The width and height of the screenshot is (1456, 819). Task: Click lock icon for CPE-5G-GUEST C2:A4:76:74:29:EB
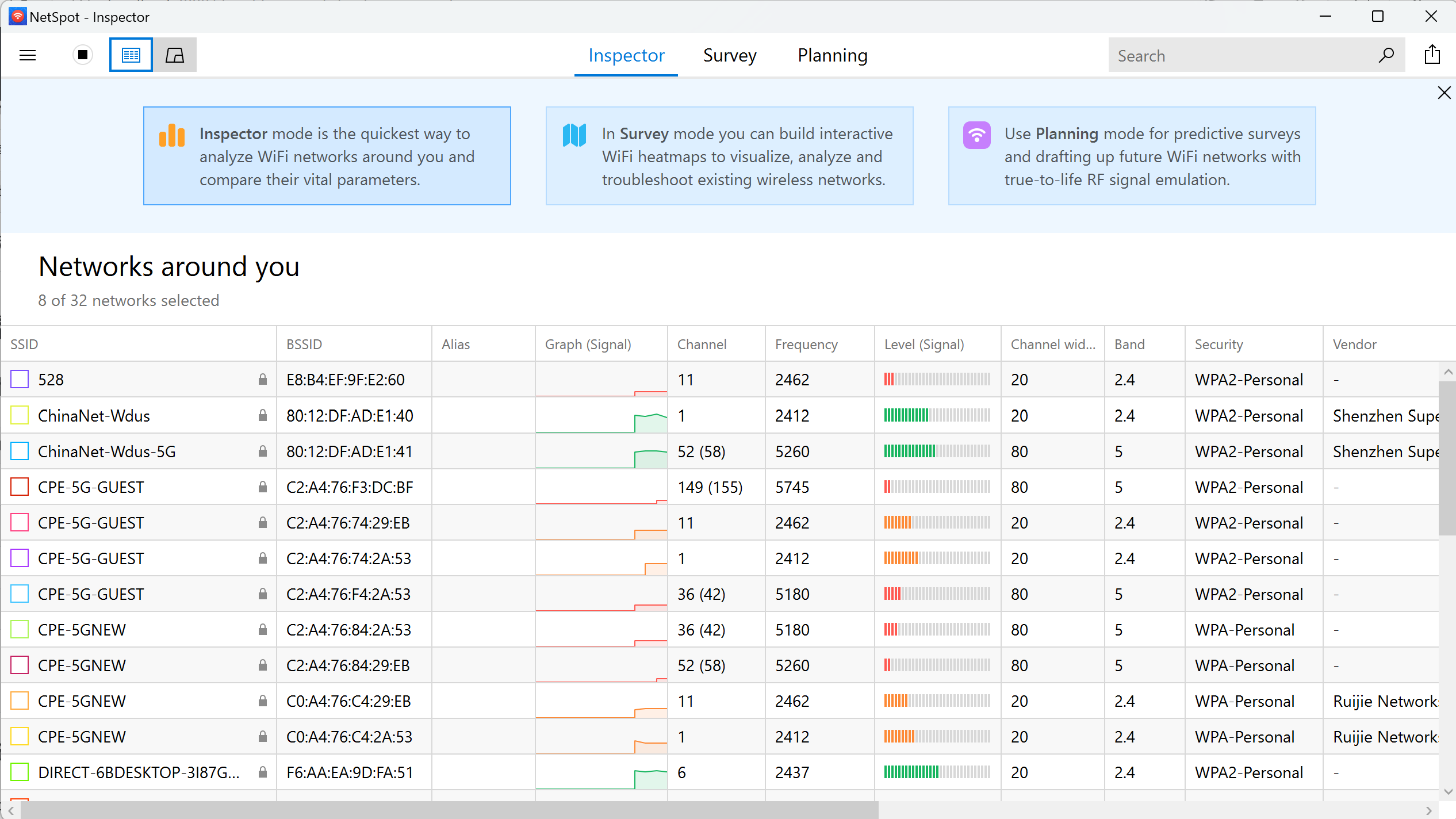263,522
